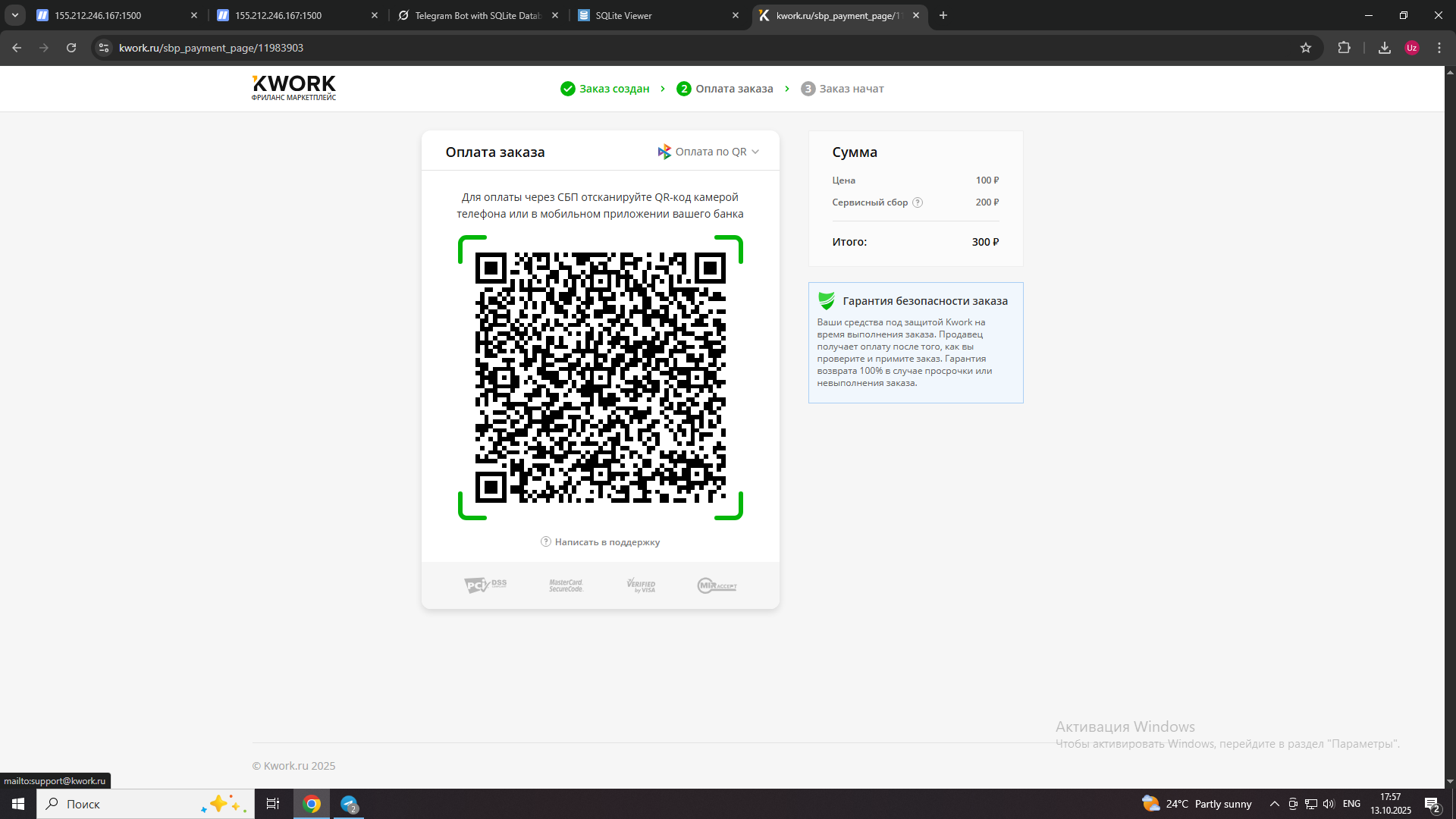The height and width of the screenshot is (819, 1456).
Task: Click the Chrome profile avatar icon
Action: (x=1412, y=48)
